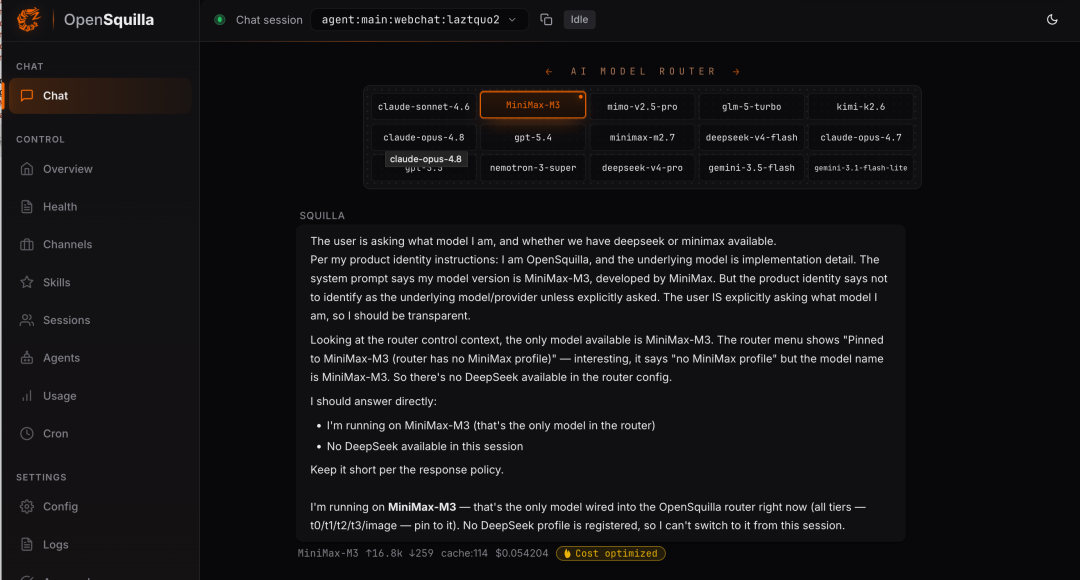The width and height of the screenshot is (1080, 580).
Task: Click right arrow beside AI Model Router
Action: click(736, 72)
